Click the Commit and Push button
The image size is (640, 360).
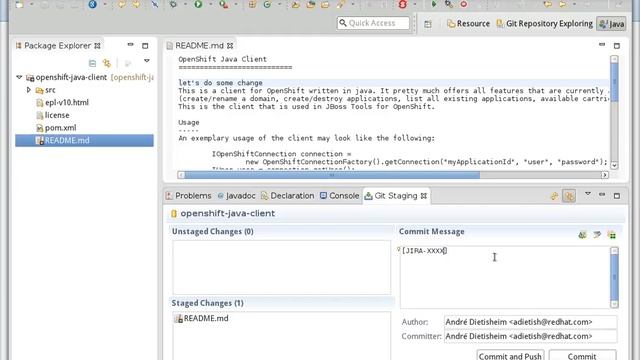pos(510,355)
